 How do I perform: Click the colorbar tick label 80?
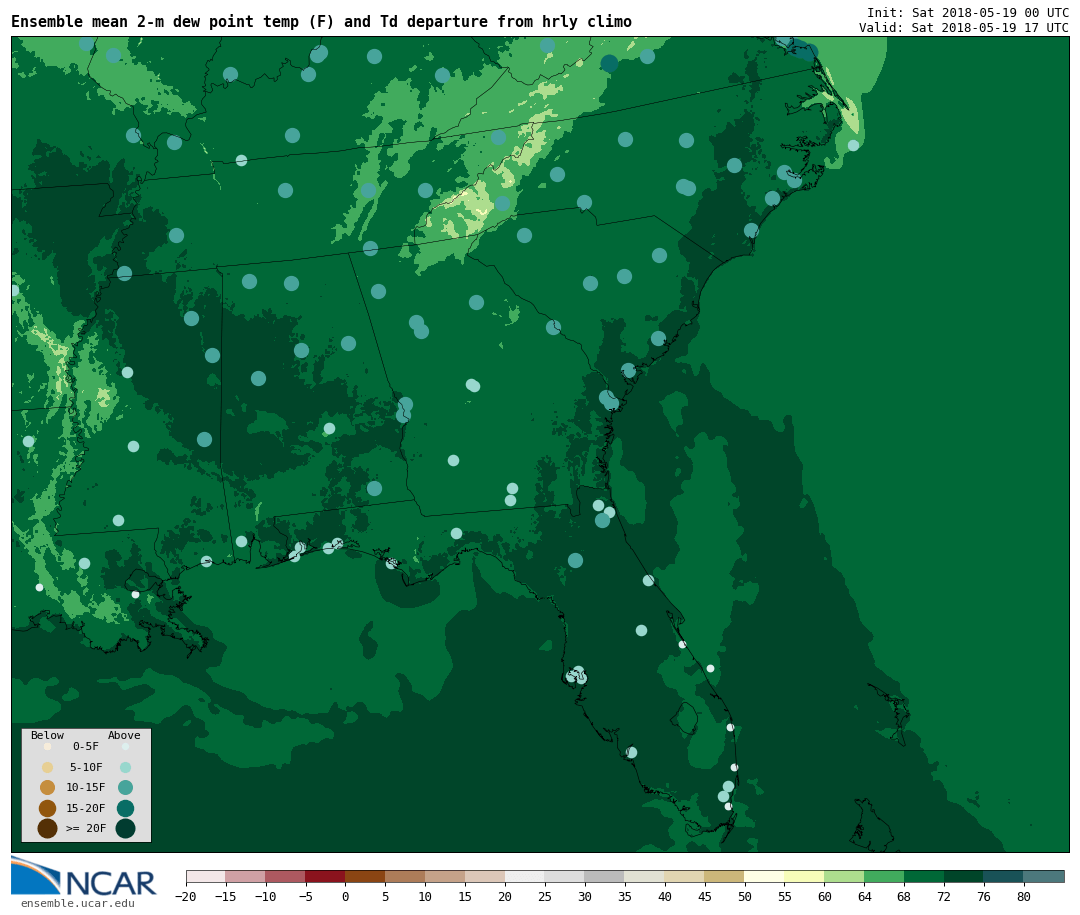point(1024,896)
